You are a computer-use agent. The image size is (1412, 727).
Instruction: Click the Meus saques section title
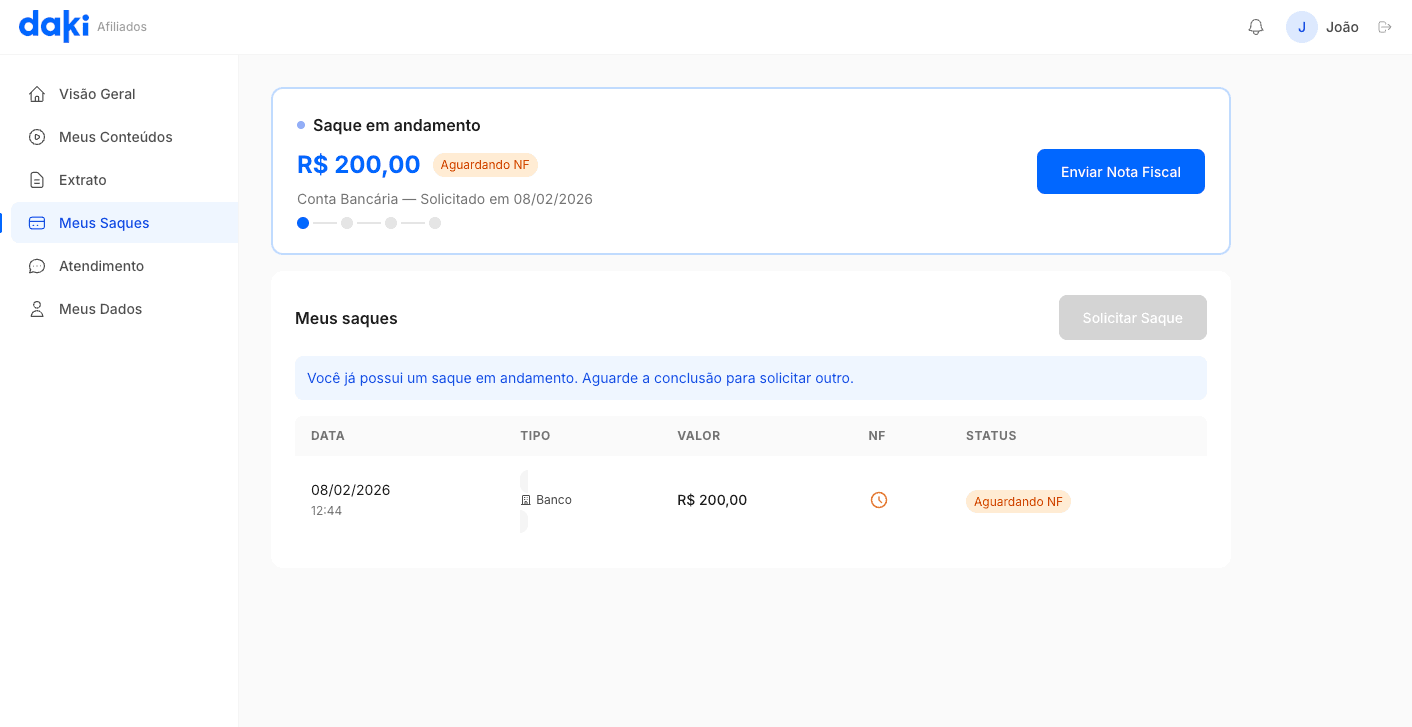click(346, 319)
